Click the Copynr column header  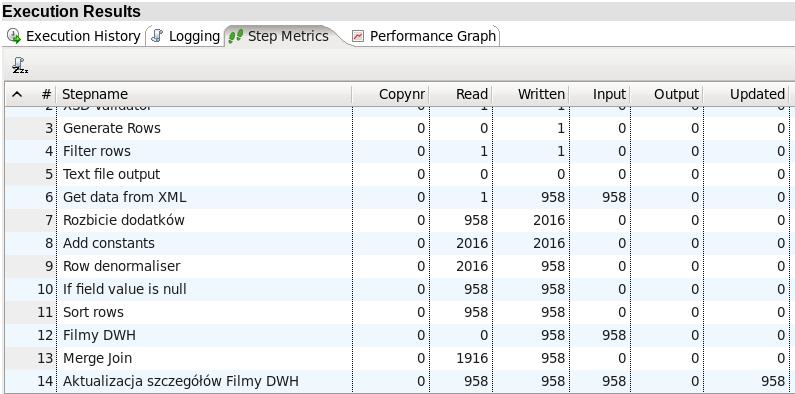[x=390, y=94]
